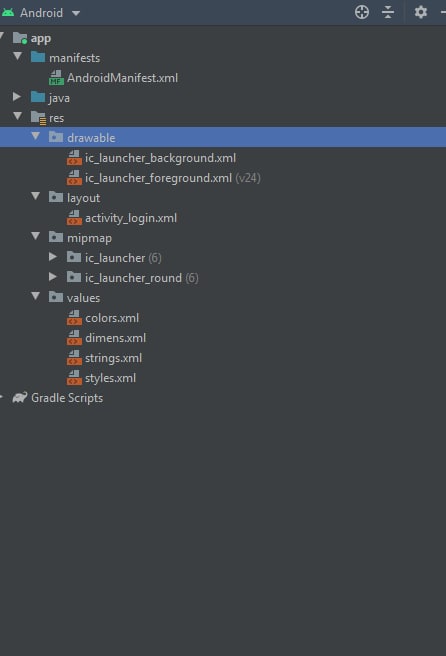Select activity_login.xml file name
Viewport: 446px width, 656px height.
131,218
